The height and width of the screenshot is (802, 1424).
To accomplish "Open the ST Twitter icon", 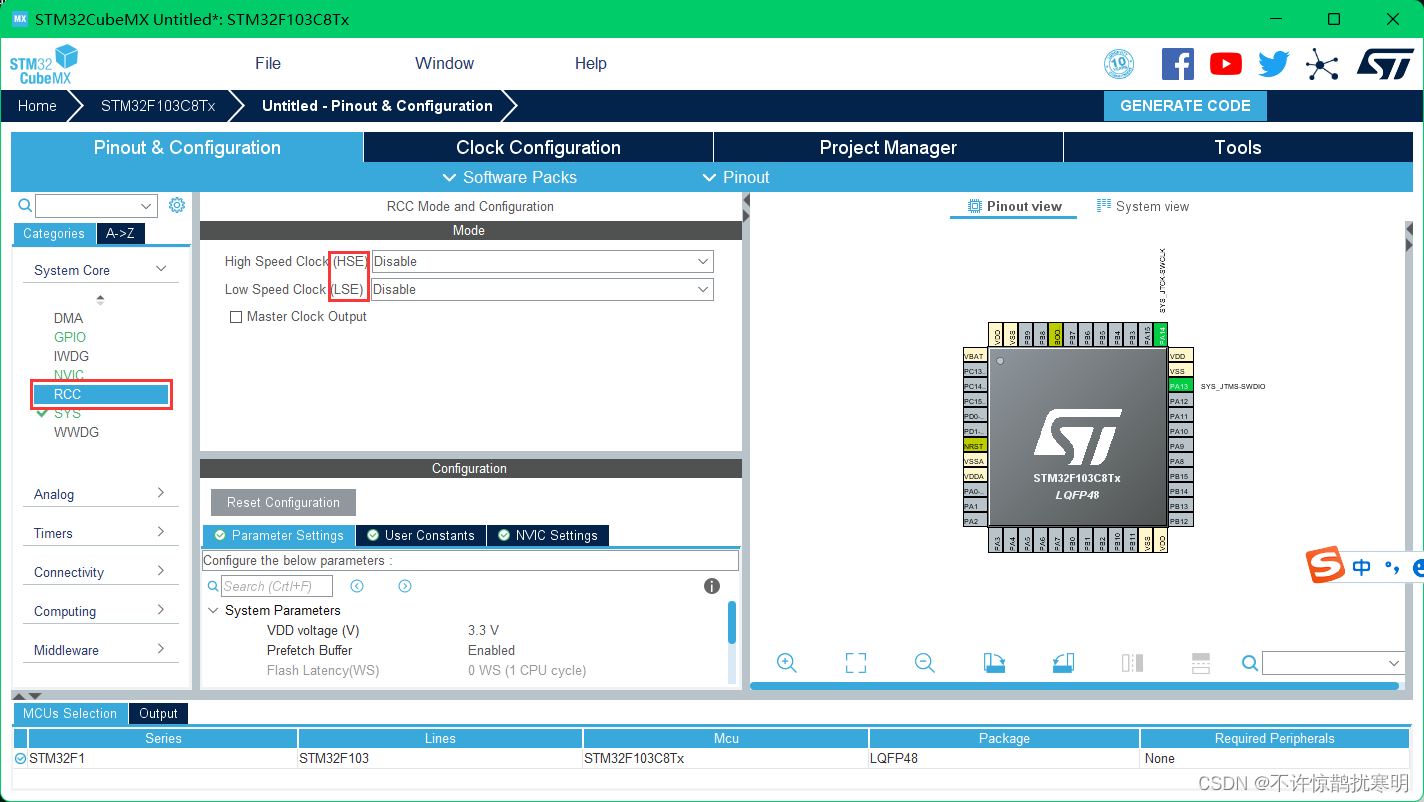I will [1273, 64].
